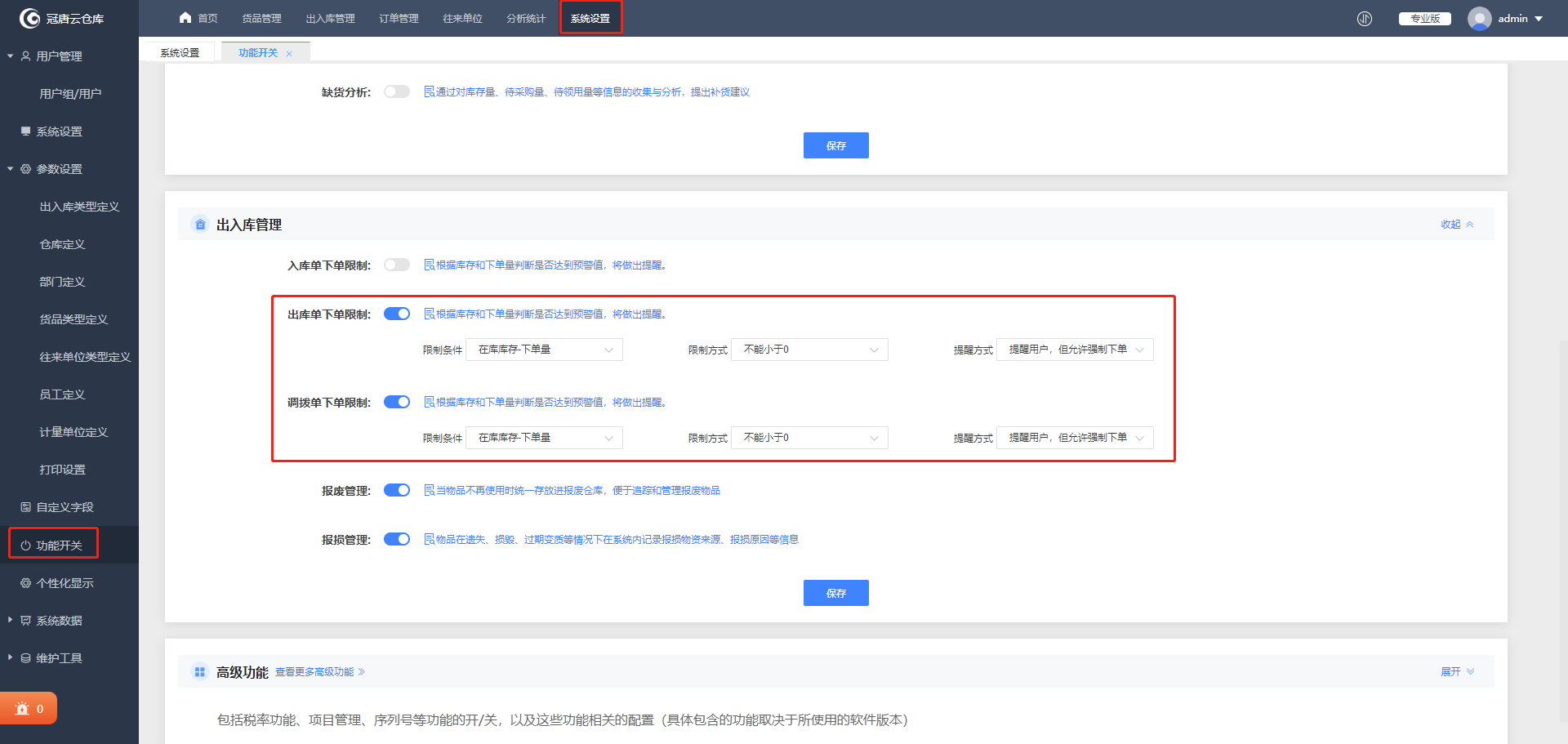Click 保存 below 缺货分析
This screenshot has height=744, width=1568.
click(836, 145)
